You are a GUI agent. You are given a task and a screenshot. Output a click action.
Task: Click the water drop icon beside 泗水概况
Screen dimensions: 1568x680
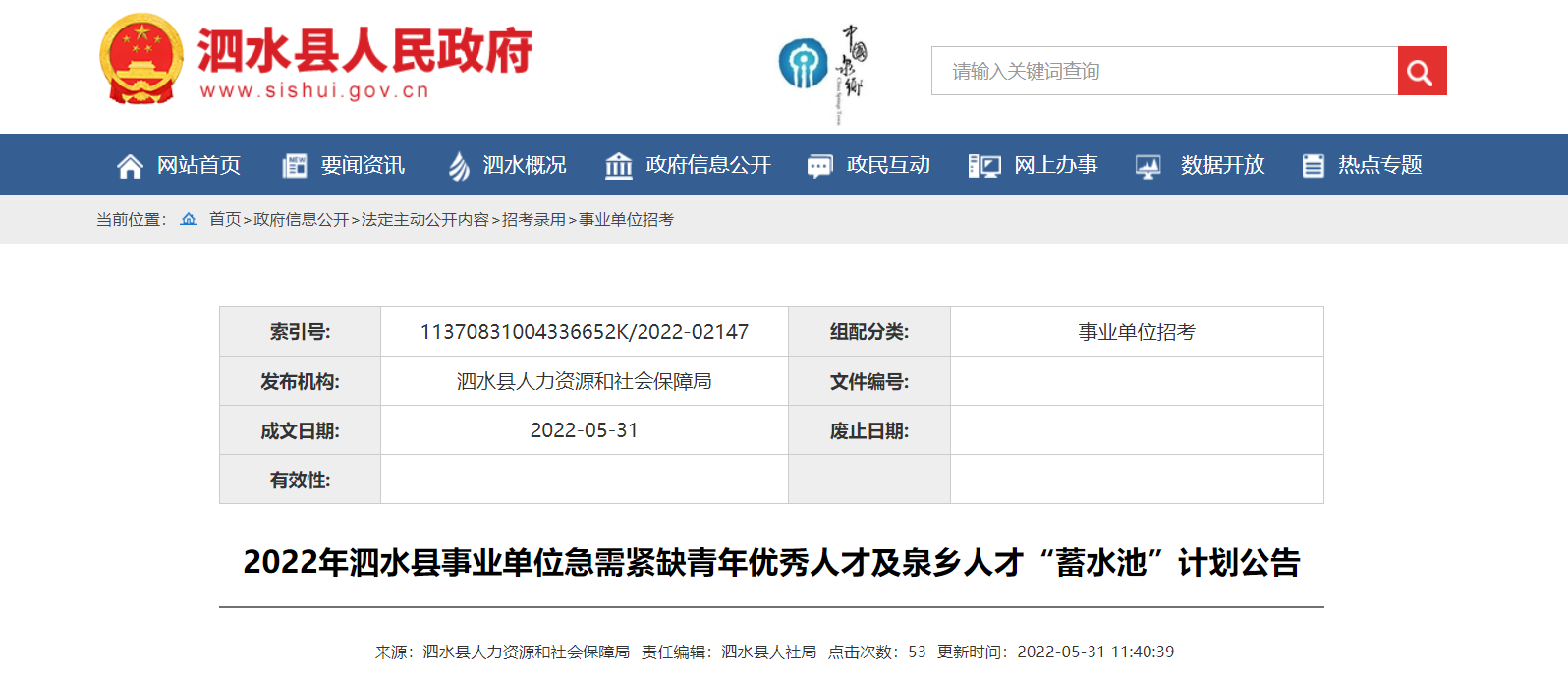pyautogui.click(x=459, y=166)
